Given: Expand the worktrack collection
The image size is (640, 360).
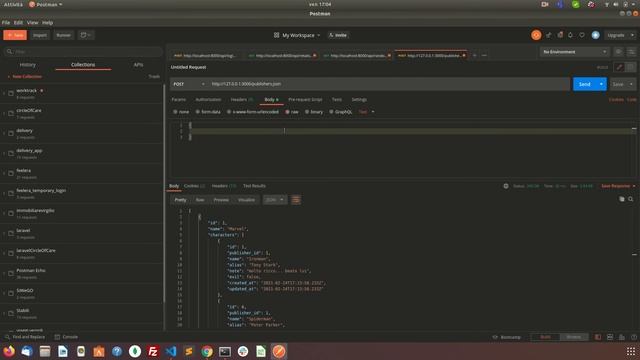Looking at the screenshot, I should click(x=4, y=93).
